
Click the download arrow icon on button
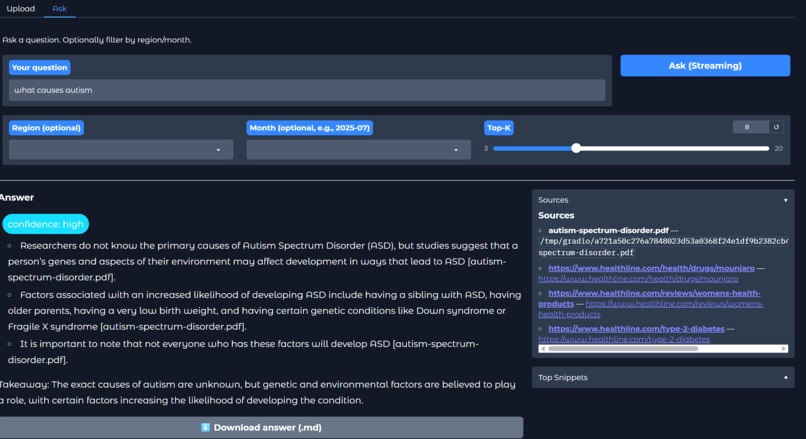coord(205,427)
